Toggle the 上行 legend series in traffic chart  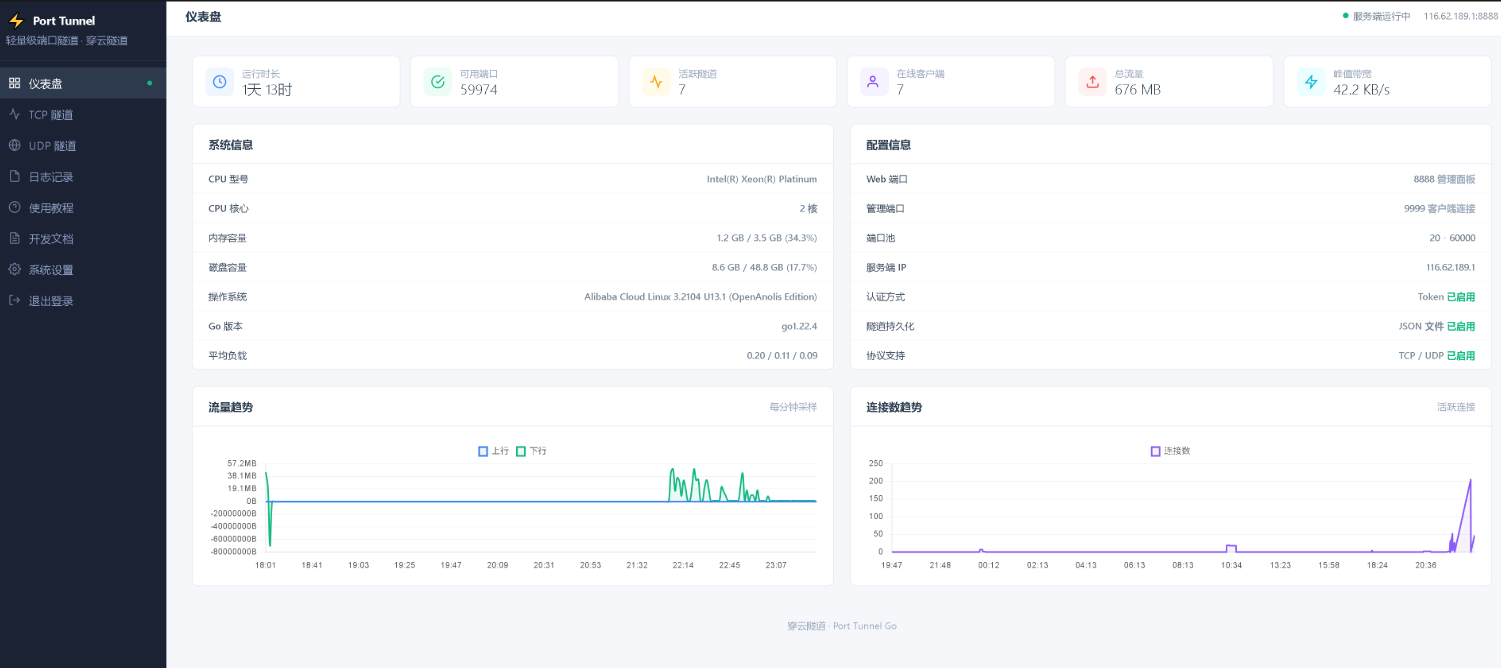click(494, 451)
